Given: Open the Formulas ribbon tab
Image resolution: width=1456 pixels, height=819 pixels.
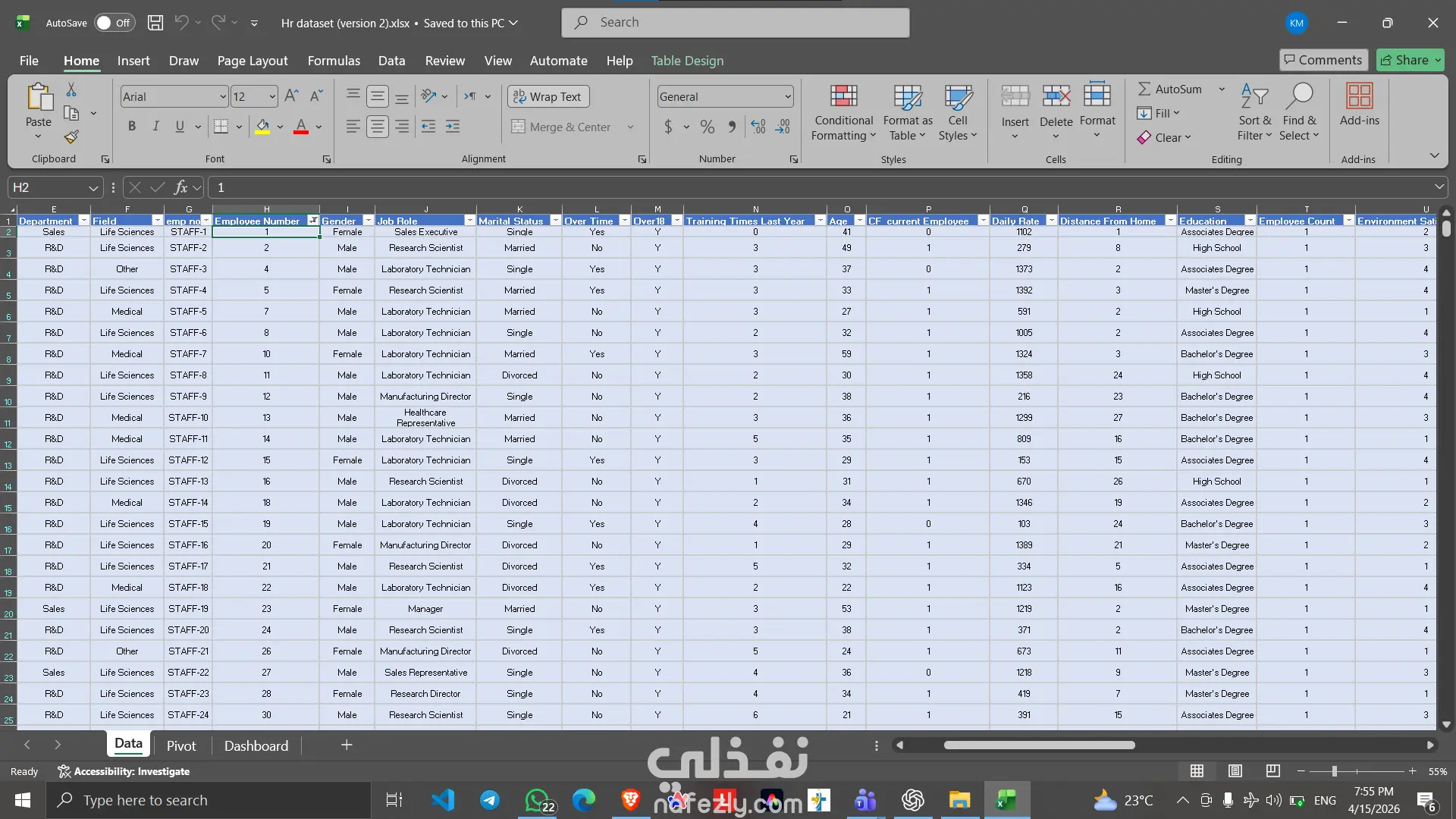Looking at the screenshot, I should click(334, 61).
